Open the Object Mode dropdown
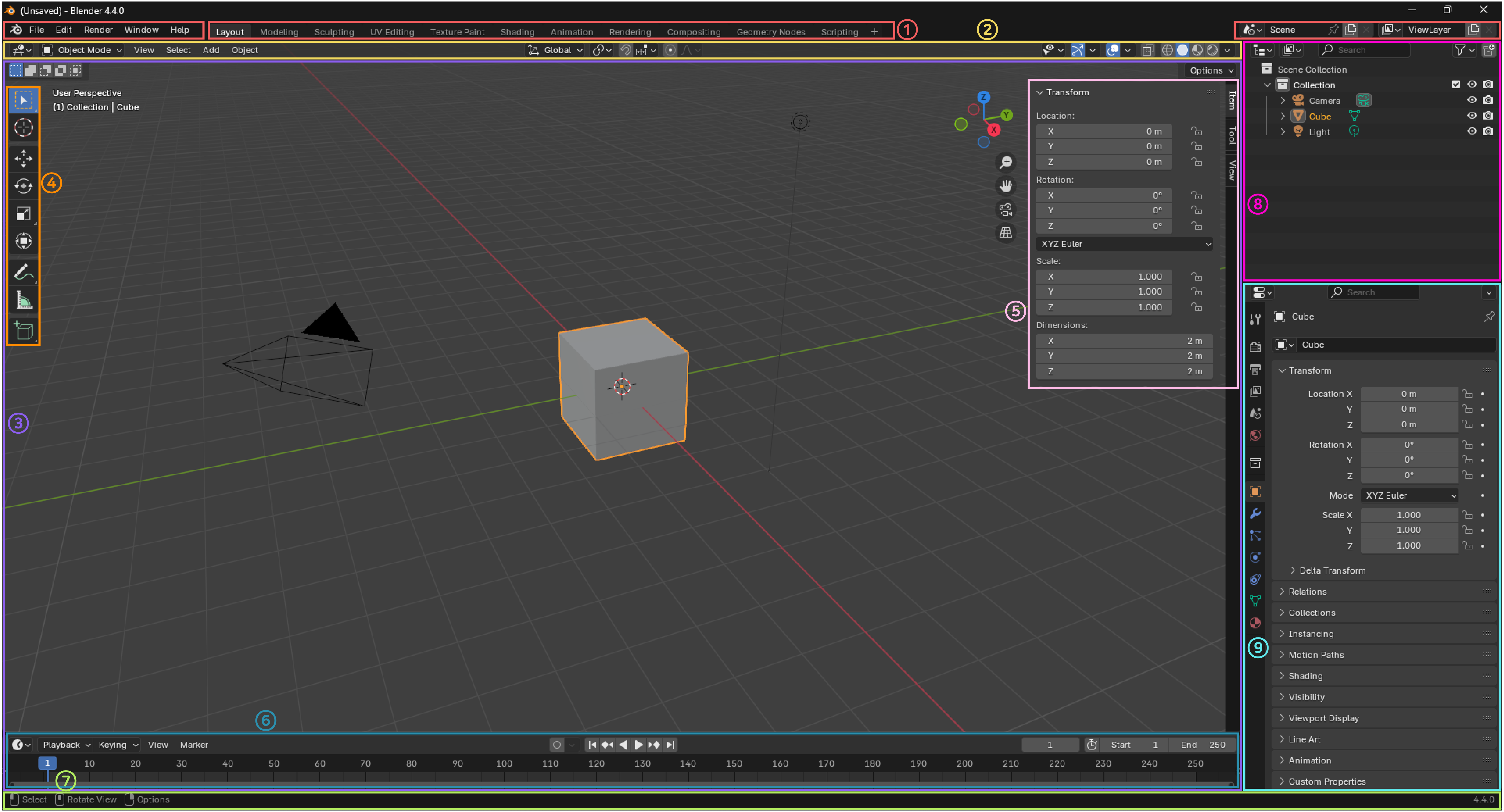This screenshot has width=1504, height=812. pos(82,50)
